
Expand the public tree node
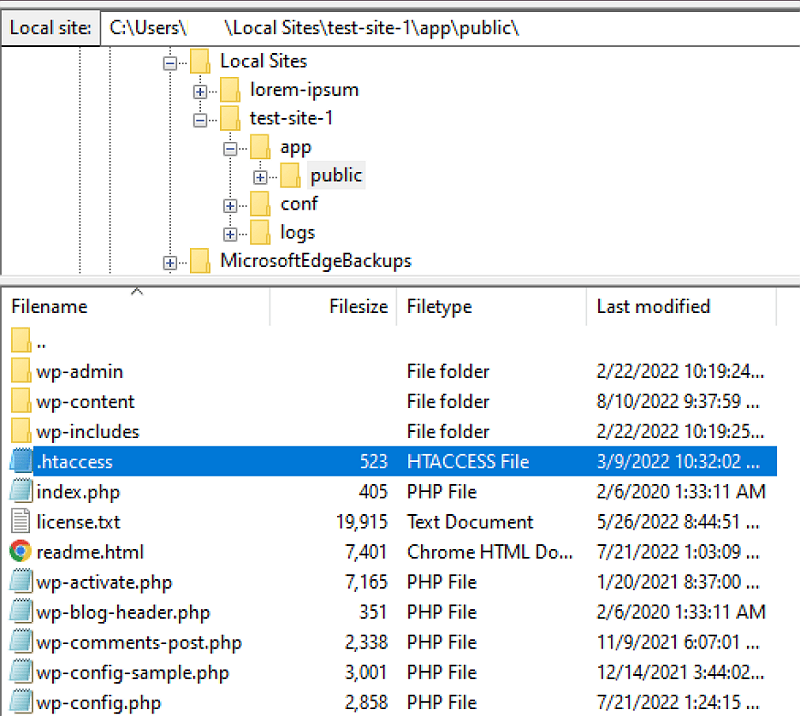pos(259,175)
